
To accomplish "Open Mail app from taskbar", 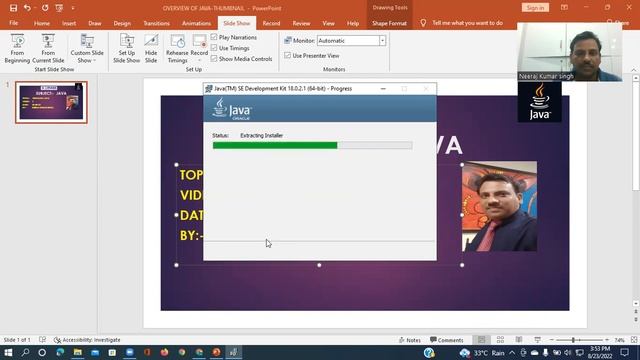I will 95,352.
